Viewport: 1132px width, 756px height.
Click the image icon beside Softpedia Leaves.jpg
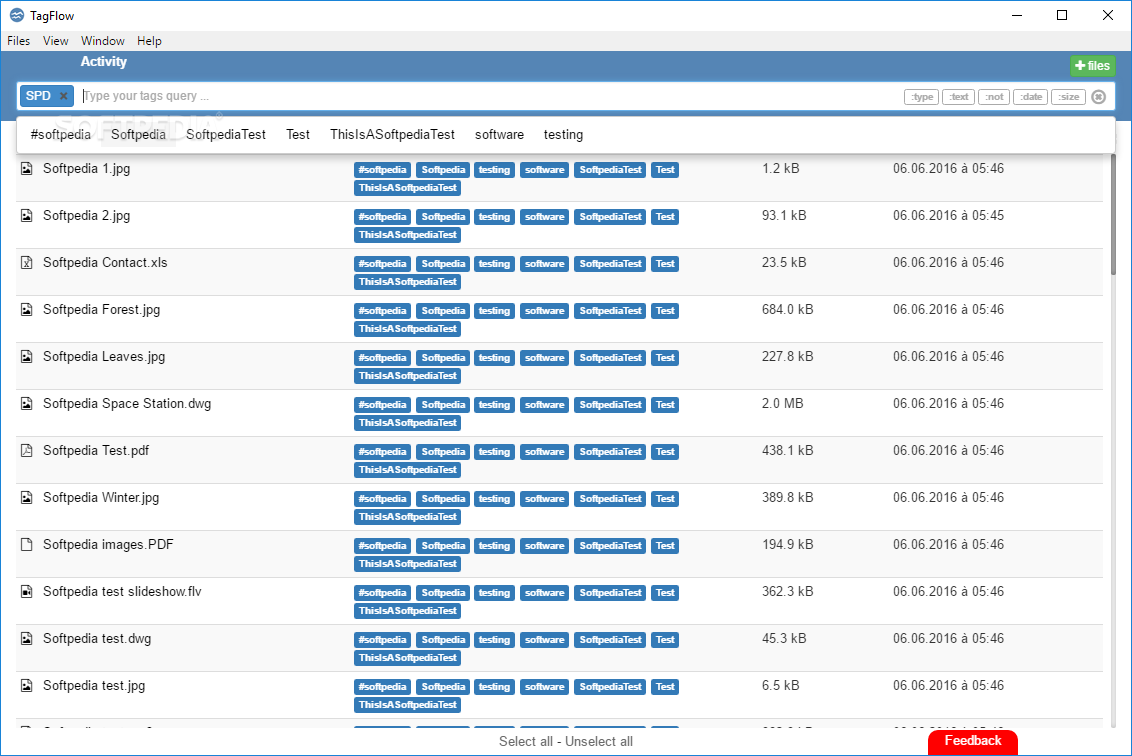tap(27, 357)
